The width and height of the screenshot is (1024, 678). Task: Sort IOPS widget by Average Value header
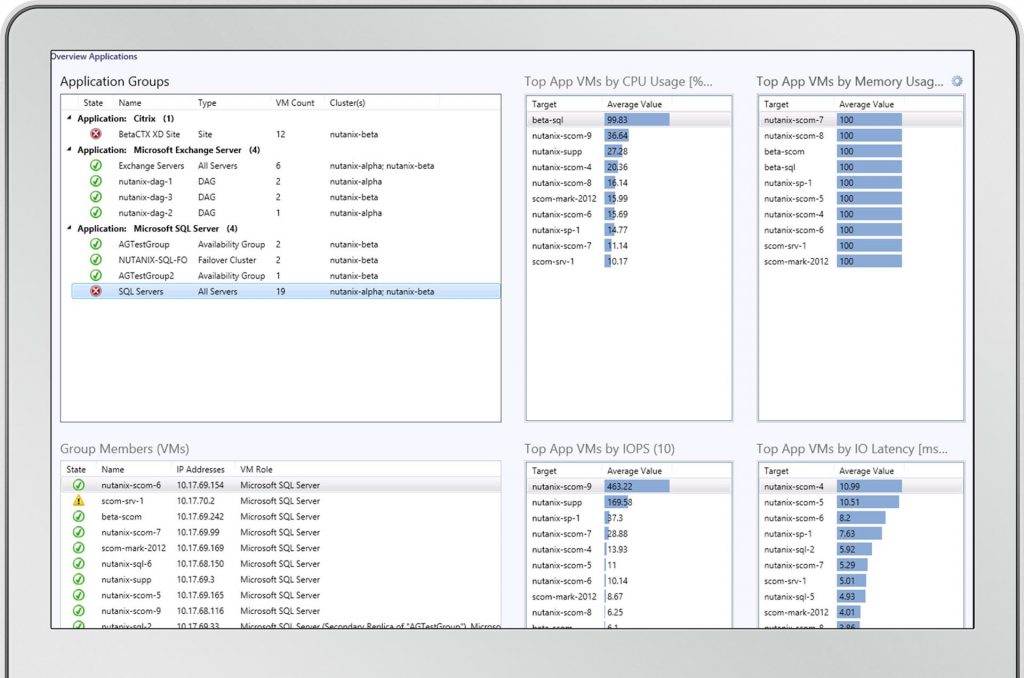coord(634,470)
